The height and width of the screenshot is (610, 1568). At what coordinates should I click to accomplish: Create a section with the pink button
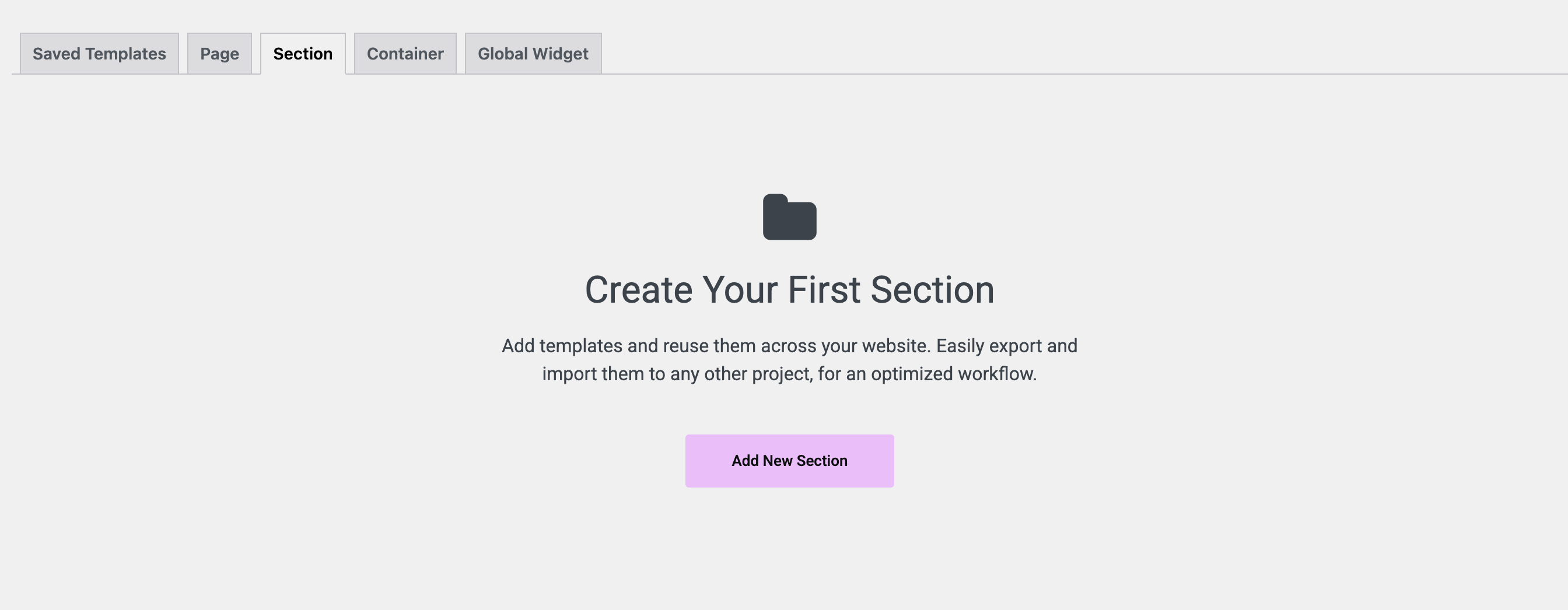[789, 461]
